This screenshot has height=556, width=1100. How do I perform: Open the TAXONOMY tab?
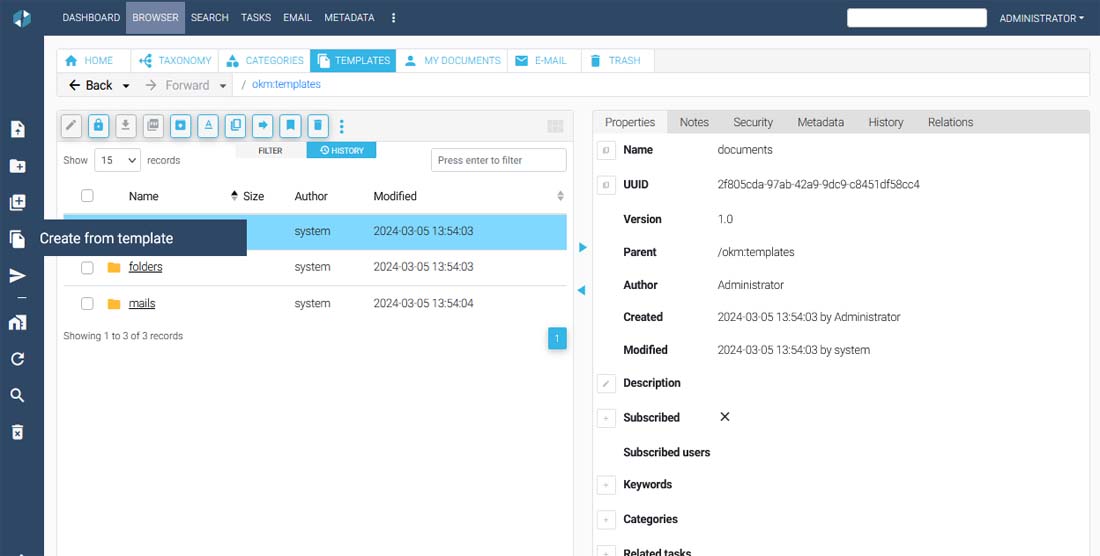click(x=176, y=61)
